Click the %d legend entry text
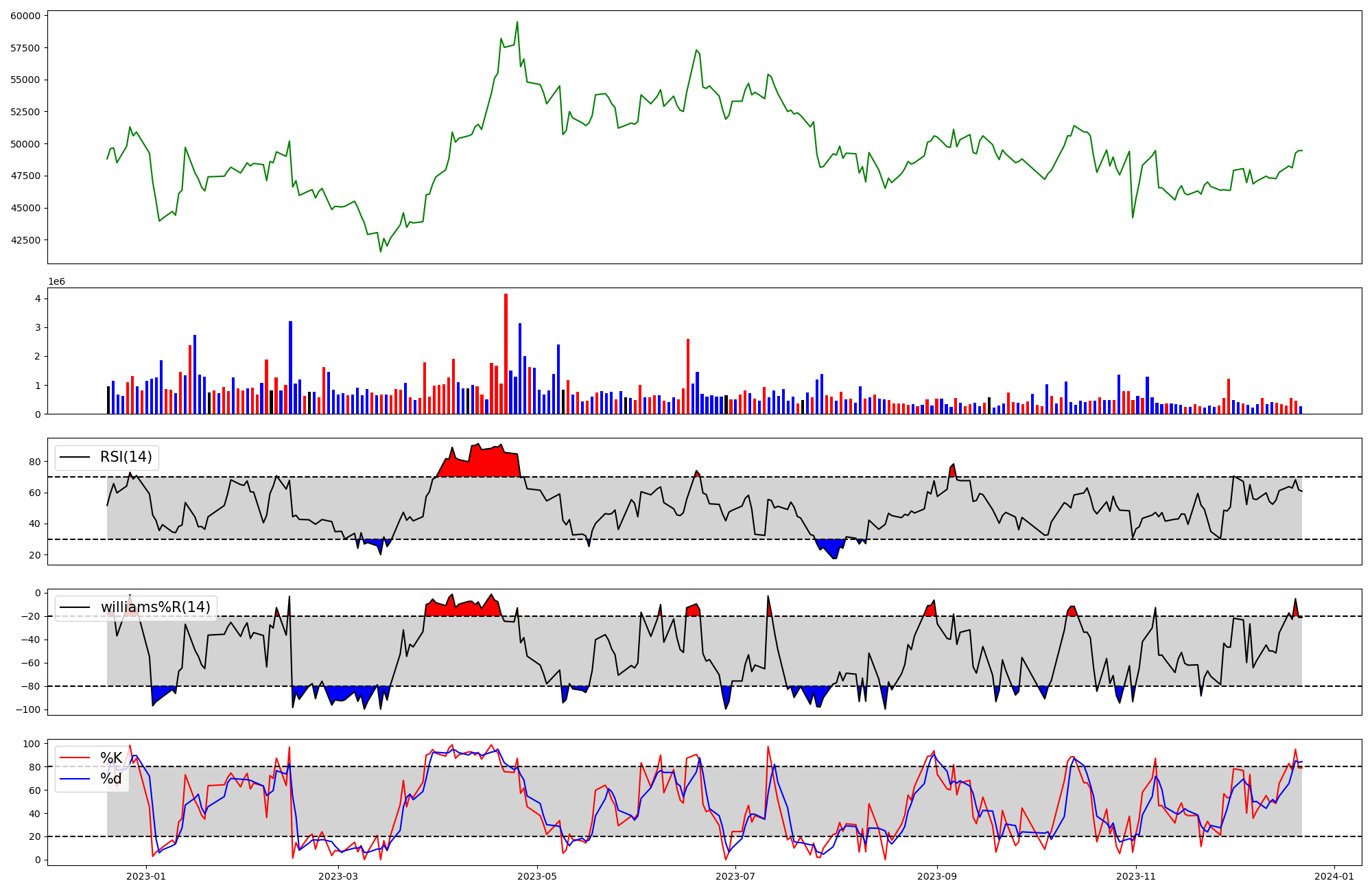Image resolution: width=1372 pixels, height=892 pixels. [x=111, y=778]
